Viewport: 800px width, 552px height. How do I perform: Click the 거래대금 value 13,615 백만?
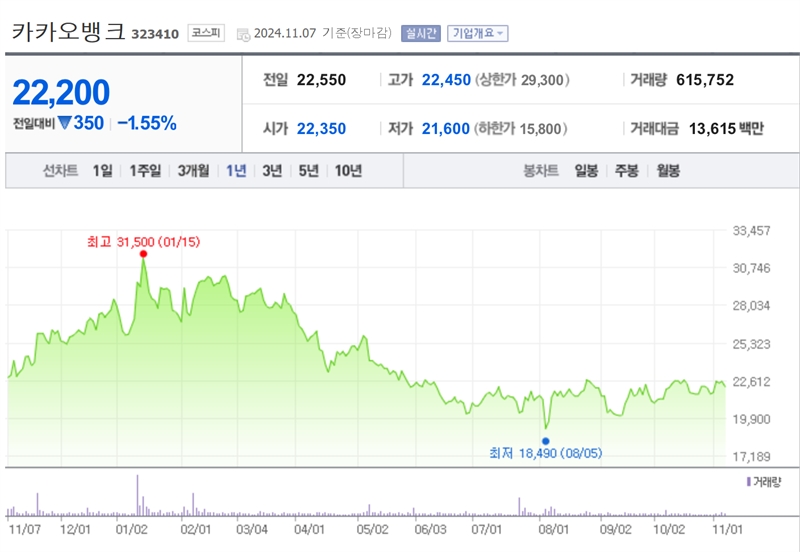[726, 129]
